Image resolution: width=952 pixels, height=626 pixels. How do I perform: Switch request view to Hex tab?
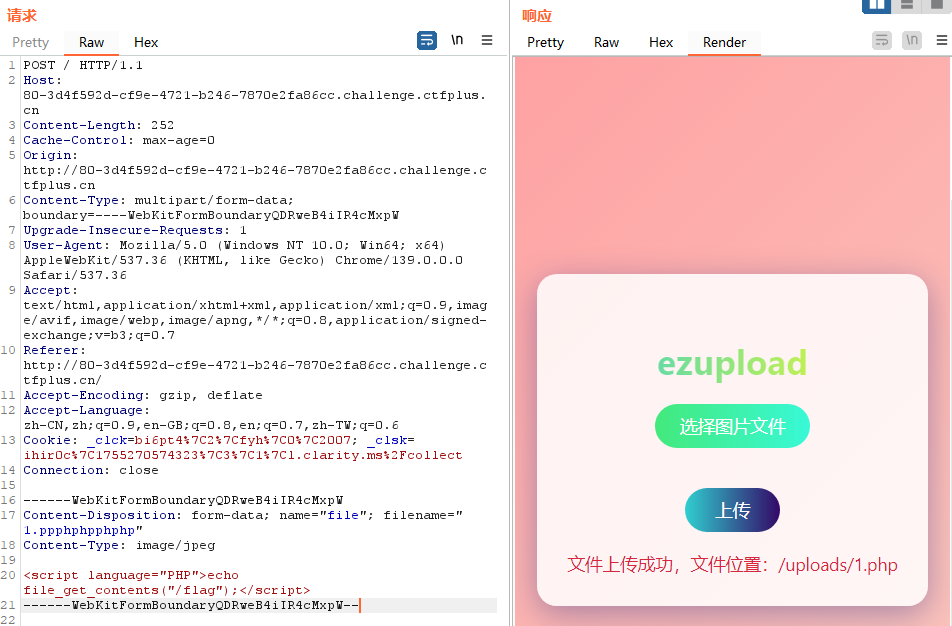point(146,43)
